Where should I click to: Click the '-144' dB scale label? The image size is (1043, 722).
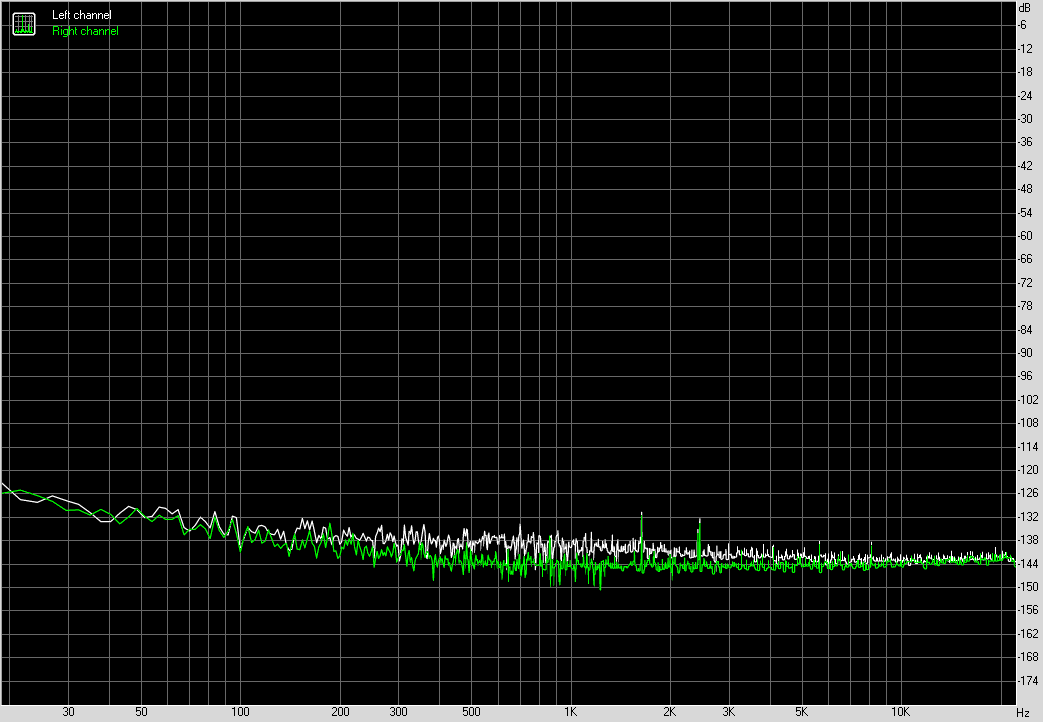[1028, 564]
